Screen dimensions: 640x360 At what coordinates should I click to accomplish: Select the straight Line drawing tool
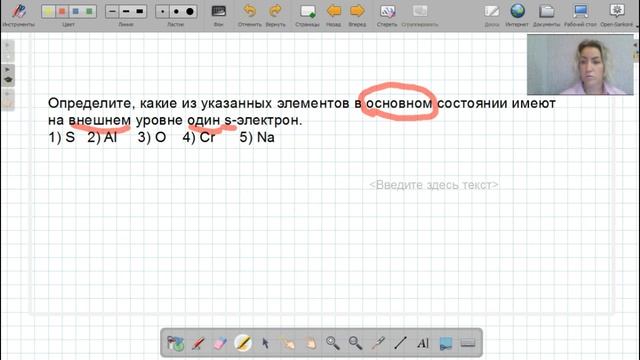point(400,343)
